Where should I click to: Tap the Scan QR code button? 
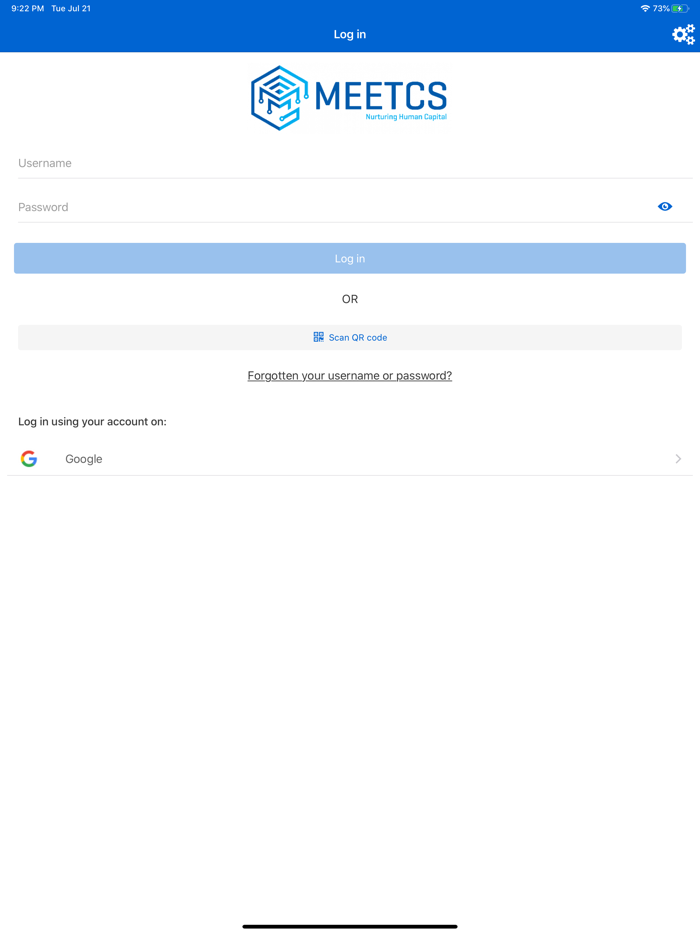350,337
